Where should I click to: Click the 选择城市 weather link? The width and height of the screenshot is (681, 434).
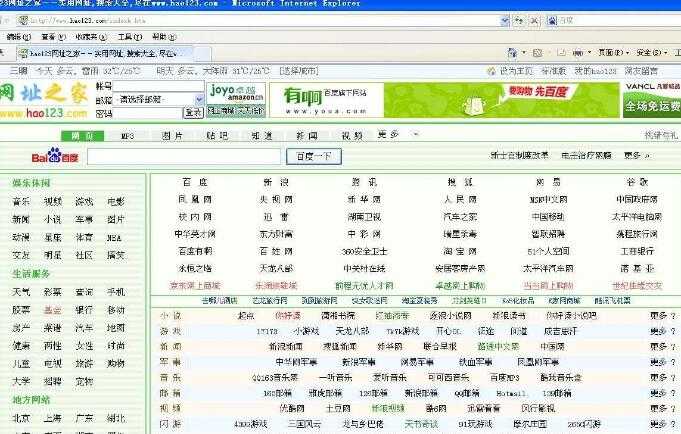299,71
